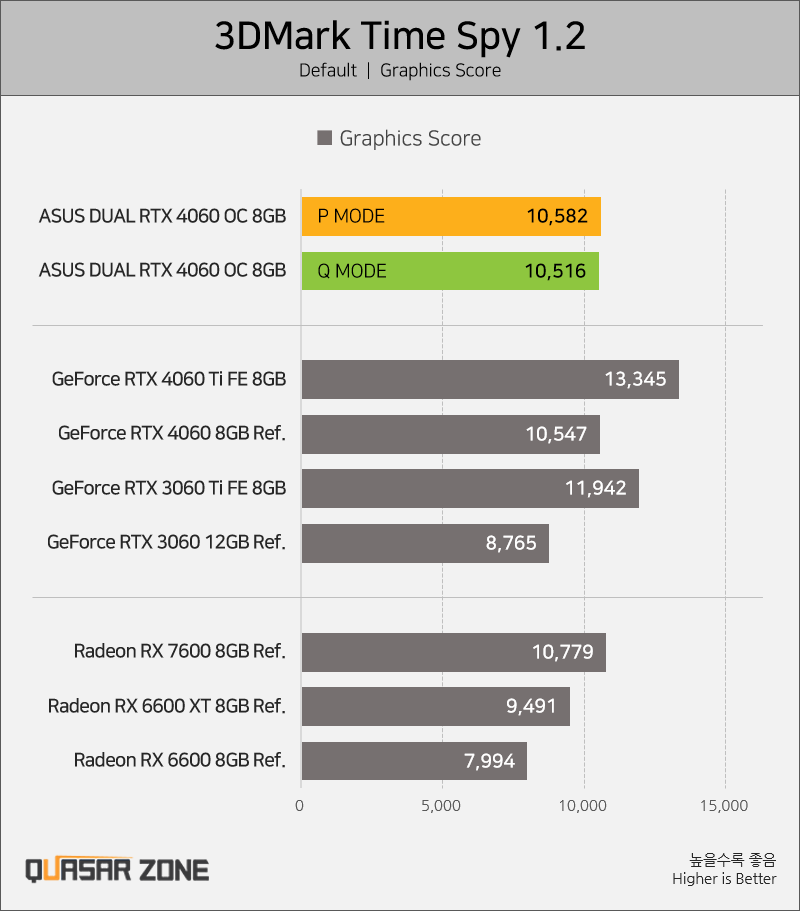Click the Radeon RX 6600 7,994 bar
800x911 pixels.
[414, 761]
